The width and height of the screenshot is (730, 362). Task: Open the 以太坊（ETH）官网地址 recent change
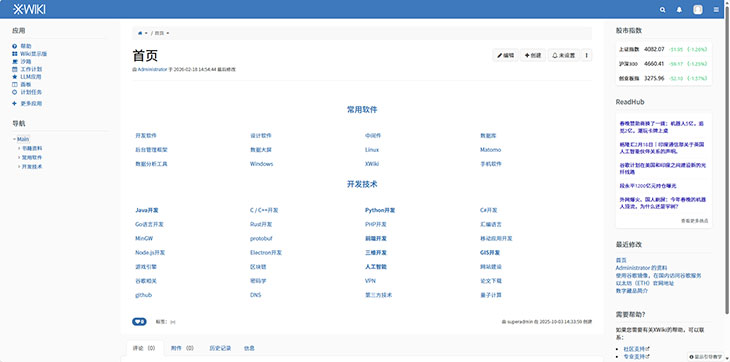(x=645, y=283)
